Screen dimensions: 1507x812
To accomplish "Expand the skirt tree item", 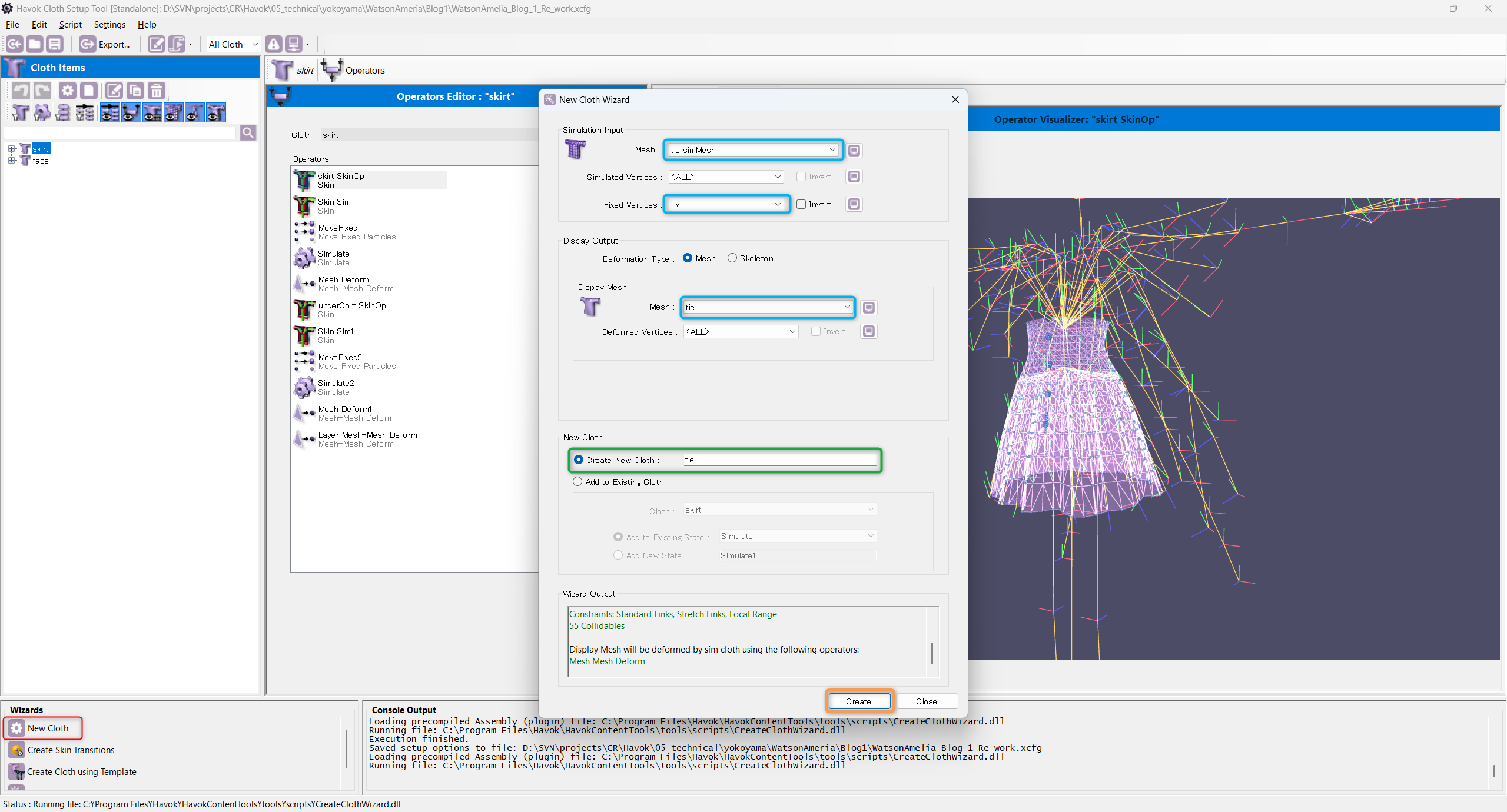I will coord(11,149).
